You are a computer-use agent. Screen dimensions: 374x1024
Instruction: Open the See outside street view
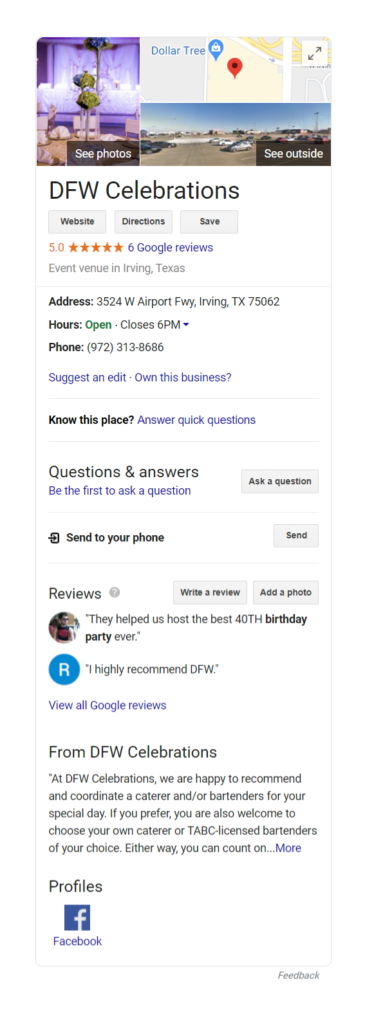[236, 134]
